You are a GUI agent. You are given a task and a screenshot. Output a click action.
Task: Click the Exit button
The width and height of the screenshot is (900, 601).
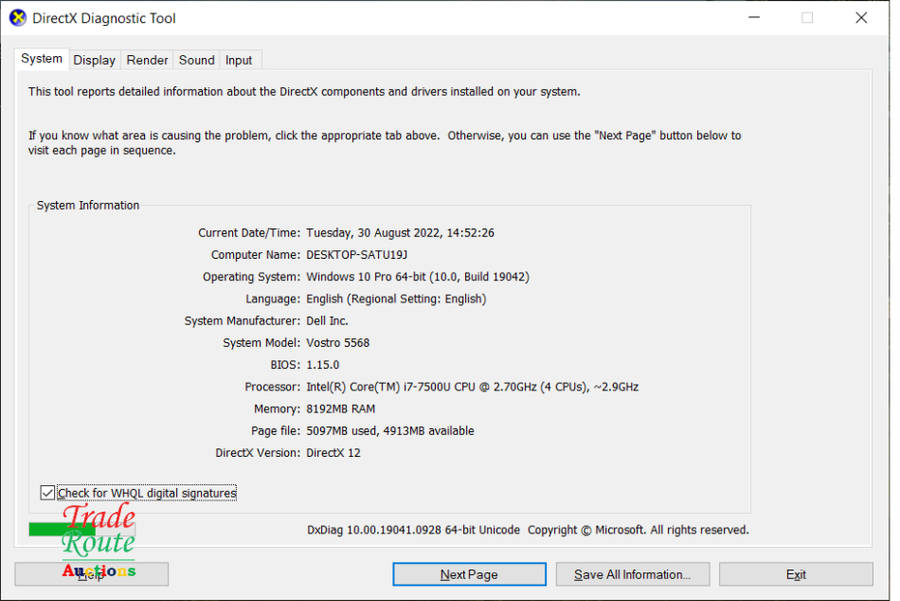click(x=795, y=574)
